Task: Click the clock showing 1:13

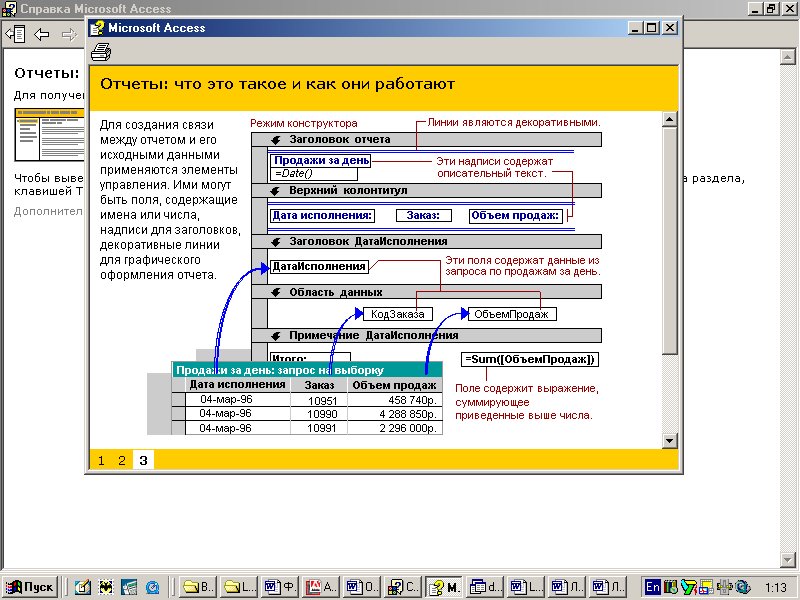Action: point(776,588)
